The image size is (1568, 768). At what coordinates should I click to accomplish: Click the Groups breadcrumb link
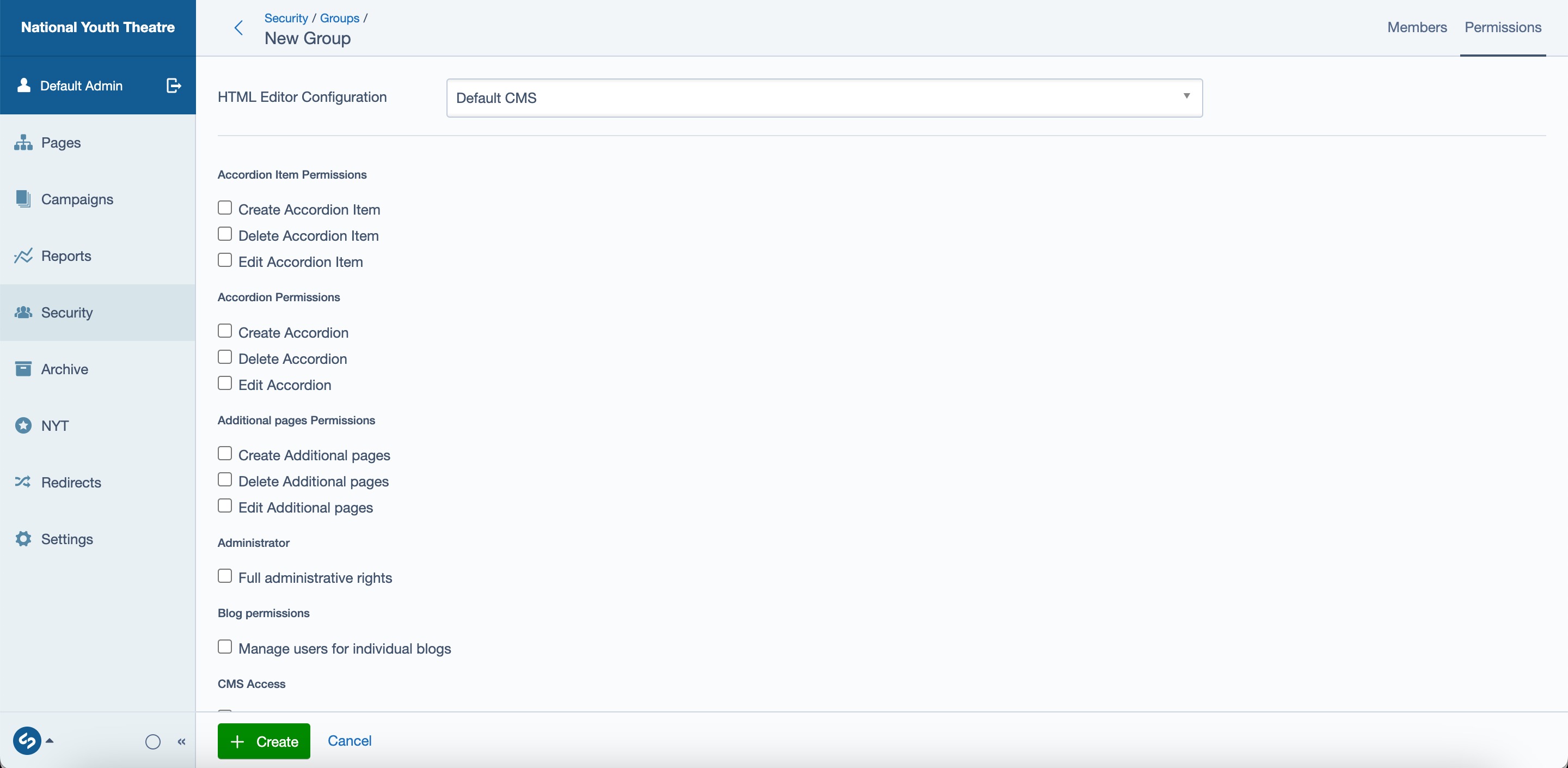(339, 19)
